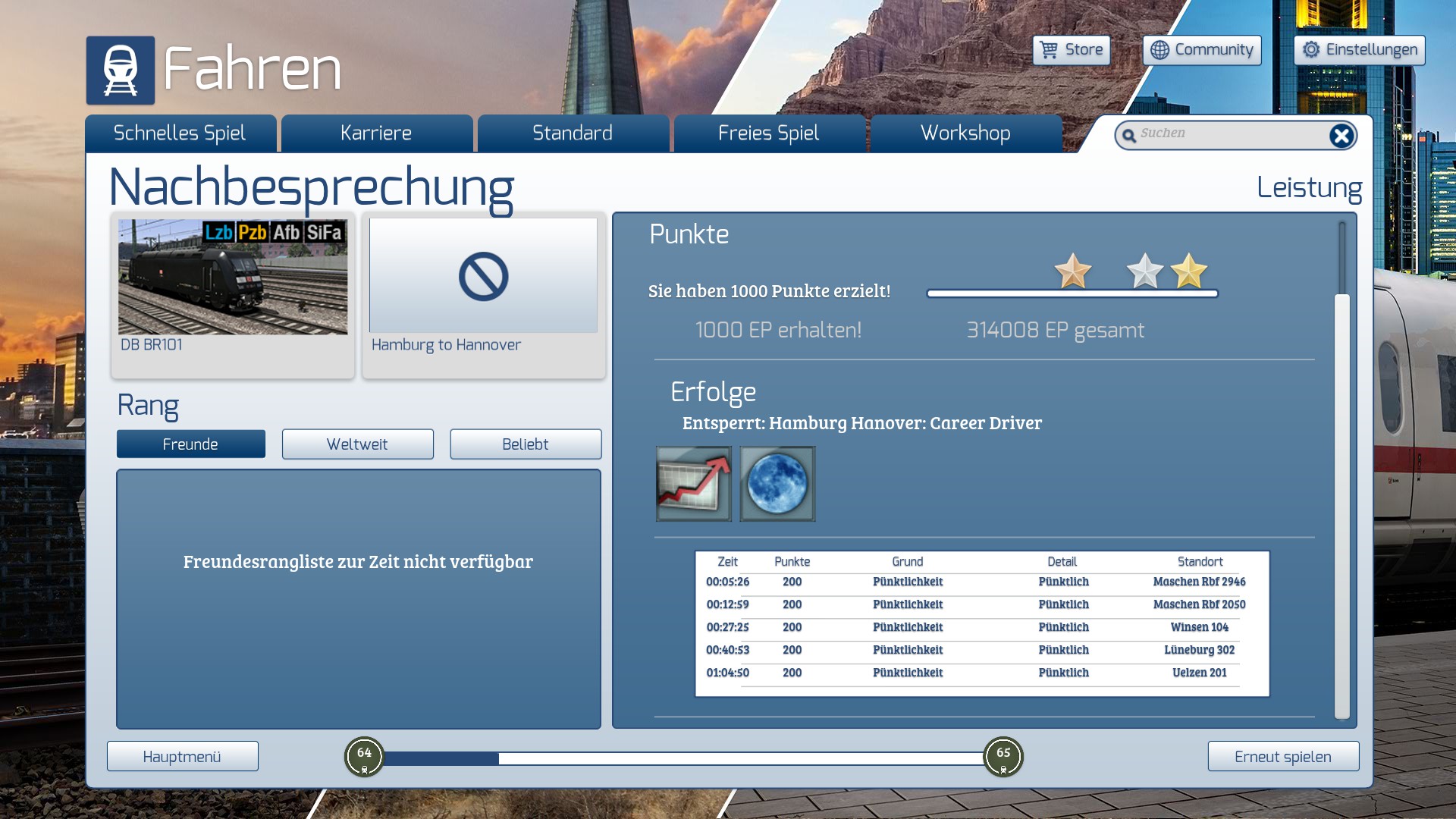Open the DB BR101 locomotive thumbnail

pyautogui.click(x=233, y=278)
